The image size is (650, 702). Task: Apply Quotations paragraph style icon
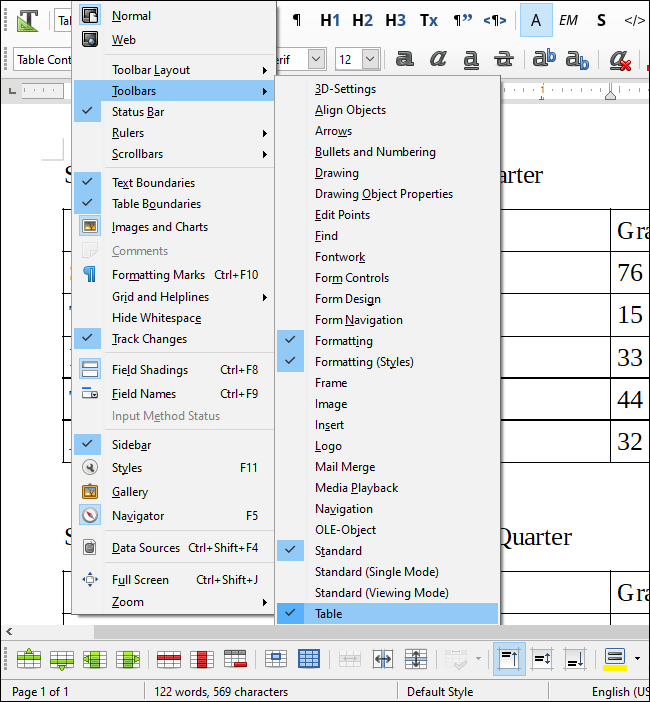[462, 20]
